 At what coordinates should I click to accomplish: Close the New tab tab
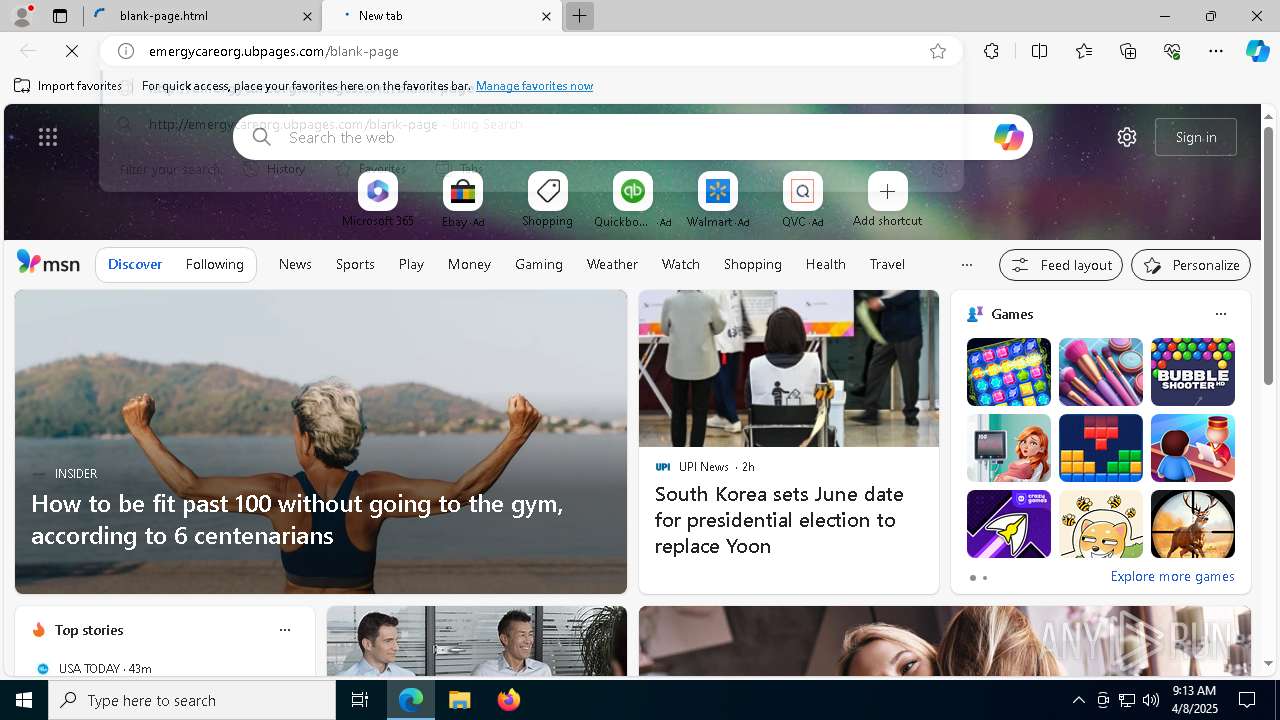[x=546, y=16]
